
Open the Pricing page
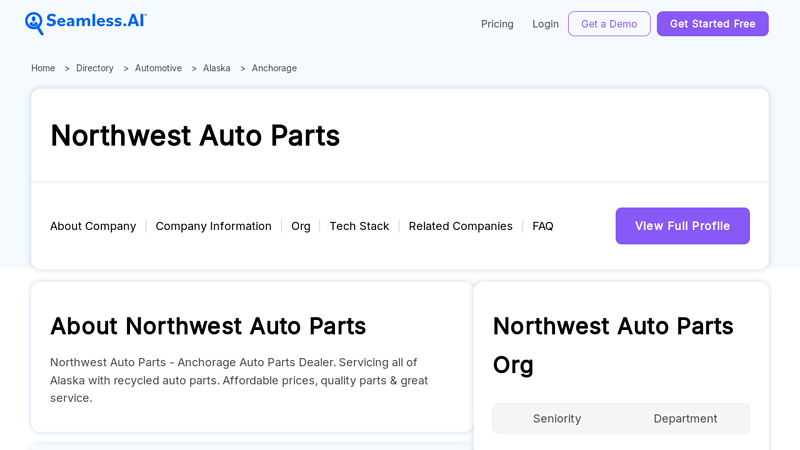(x=497, y=24)
